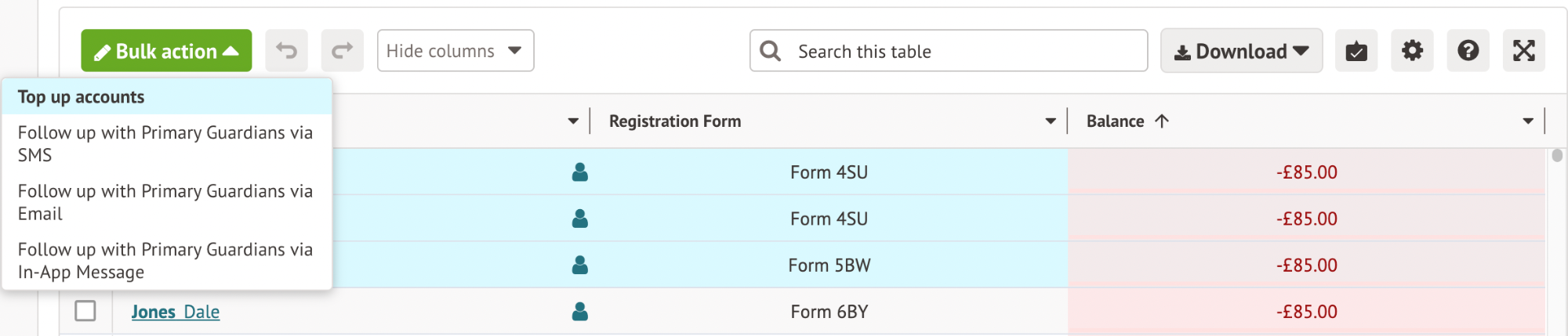This screenshot has height=336, width=1568.
Task: Click the undo arrow icon
Action: click(286, 51)
